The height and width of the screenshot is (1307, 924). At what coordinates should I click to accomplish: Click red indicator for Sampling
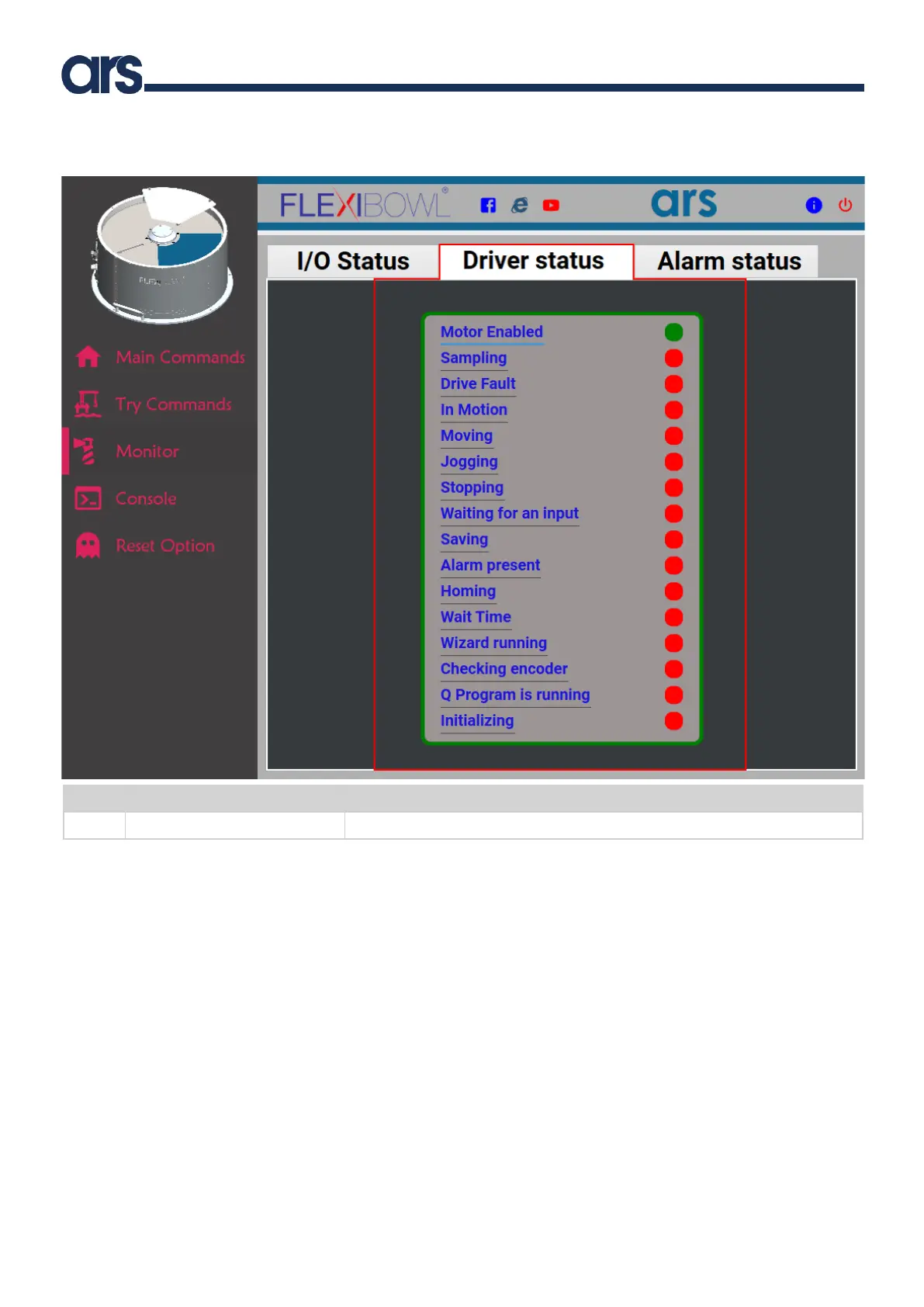673,358
